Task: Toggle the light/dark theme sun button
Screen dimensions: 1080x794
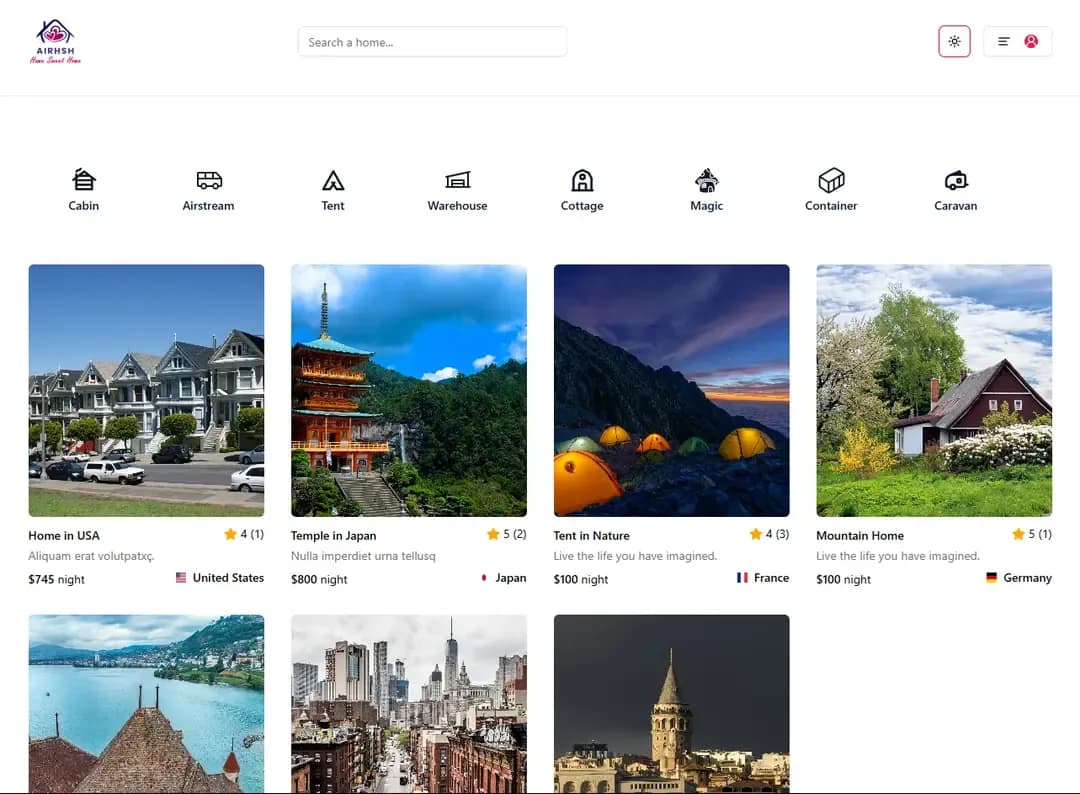Action: 954,41
